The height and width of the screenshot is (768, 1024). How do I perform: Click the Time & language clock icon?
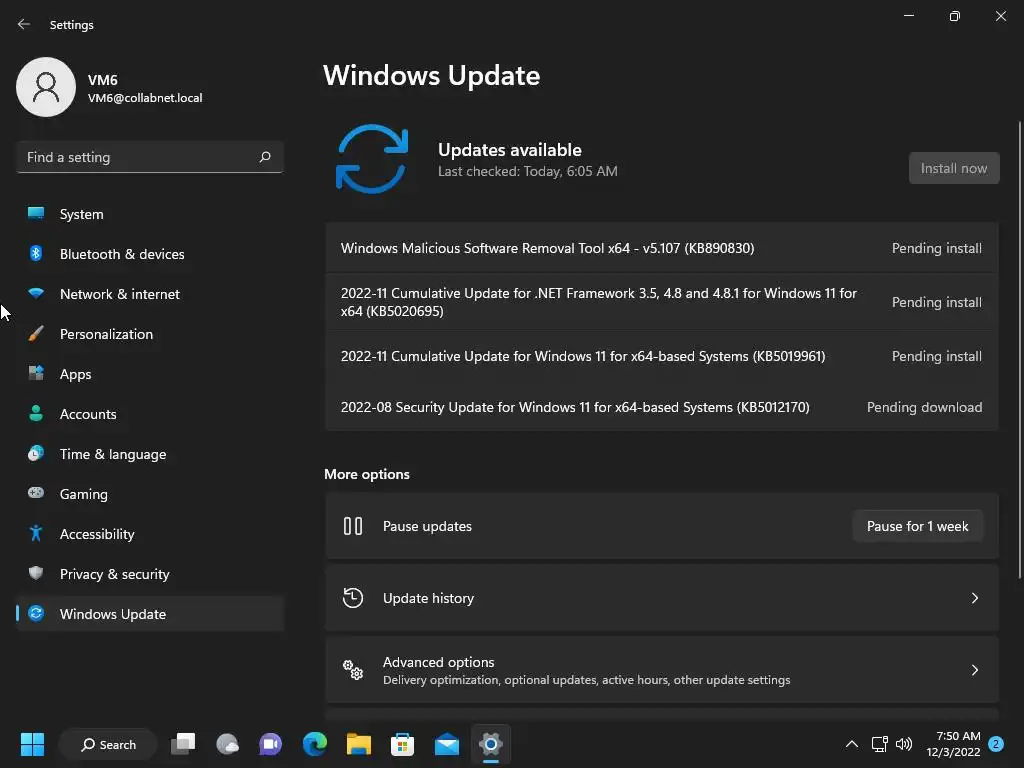pos(36,453)
